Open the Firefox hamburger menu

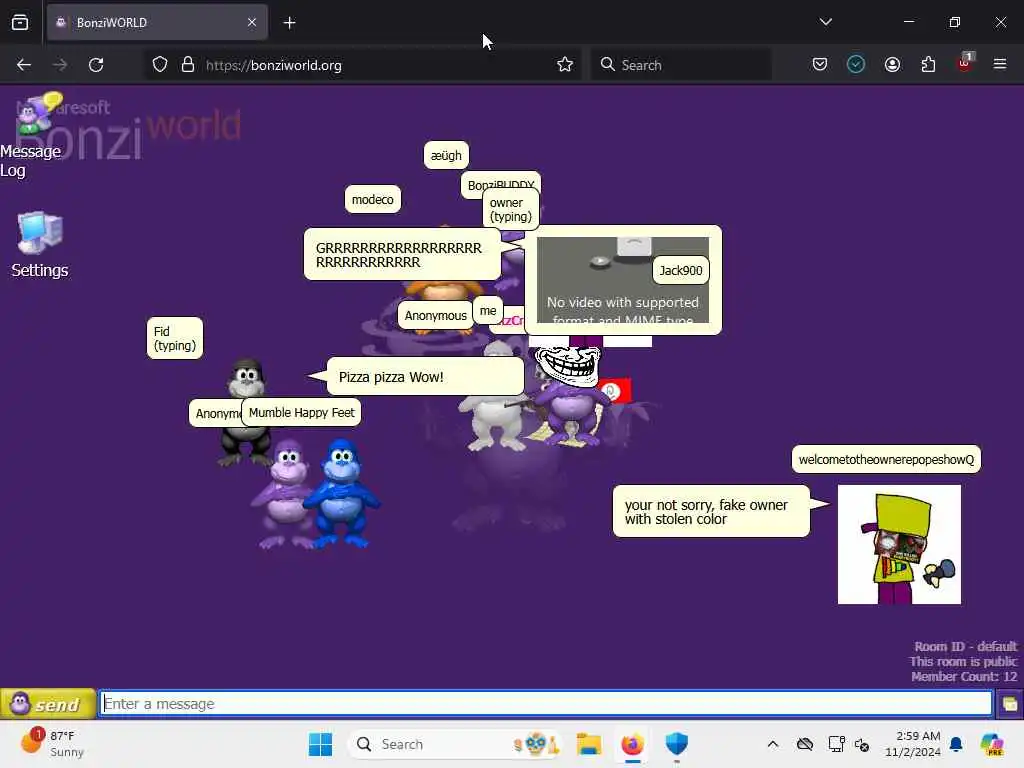(1000, 65)
